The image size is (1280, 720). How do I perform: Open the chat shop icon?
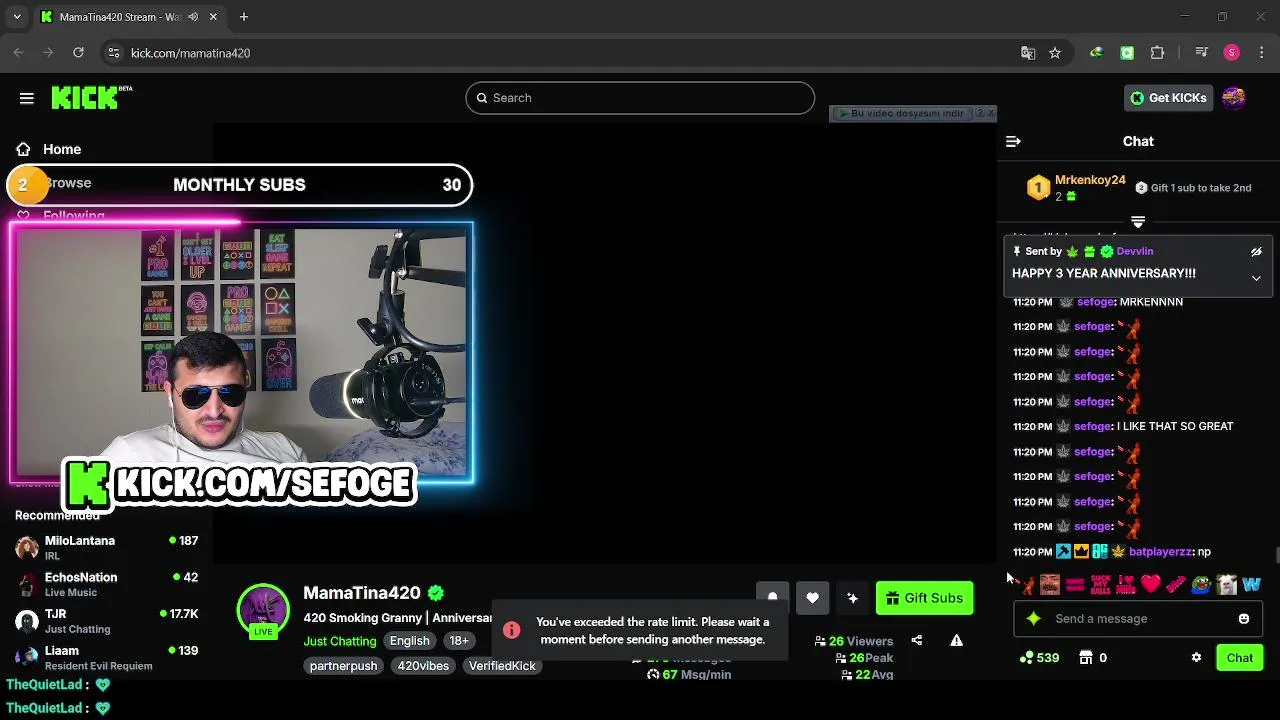(x=1086, y=658)
